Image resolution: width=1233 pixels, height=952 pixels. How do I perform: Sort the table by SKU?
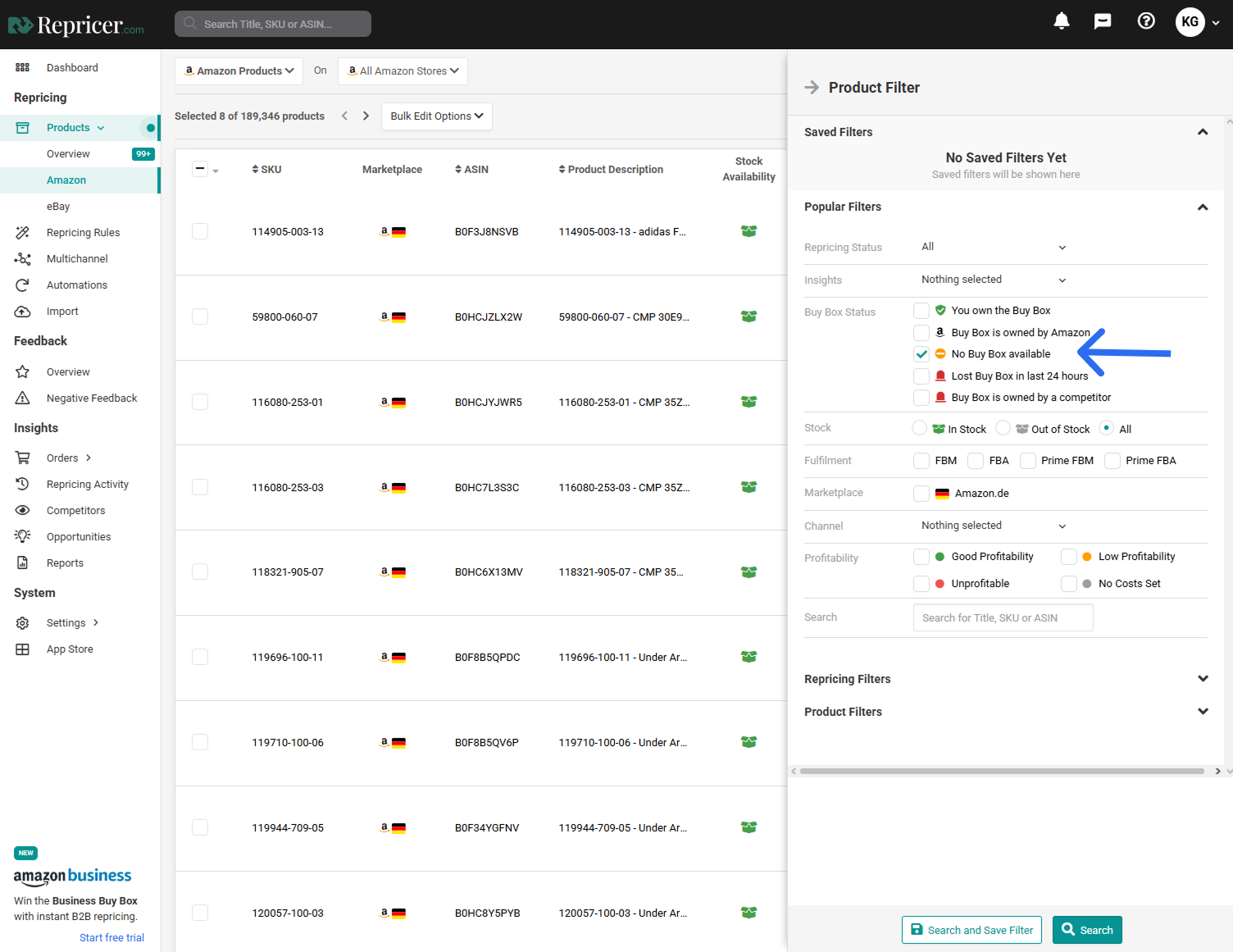[266, 170]
